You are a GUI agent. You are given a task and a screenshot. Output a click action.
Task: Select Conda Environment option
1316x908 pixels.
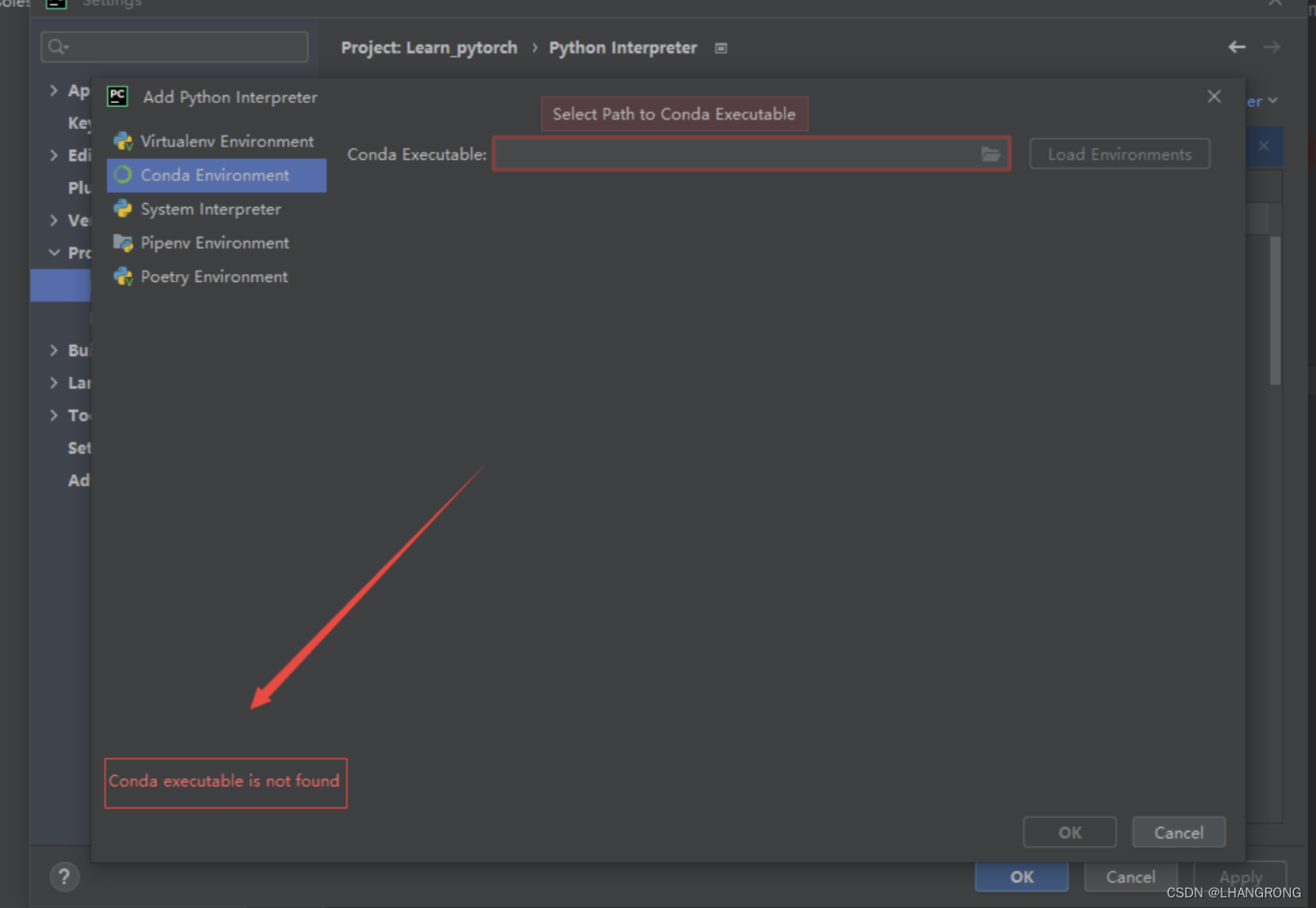coord(217,175)
